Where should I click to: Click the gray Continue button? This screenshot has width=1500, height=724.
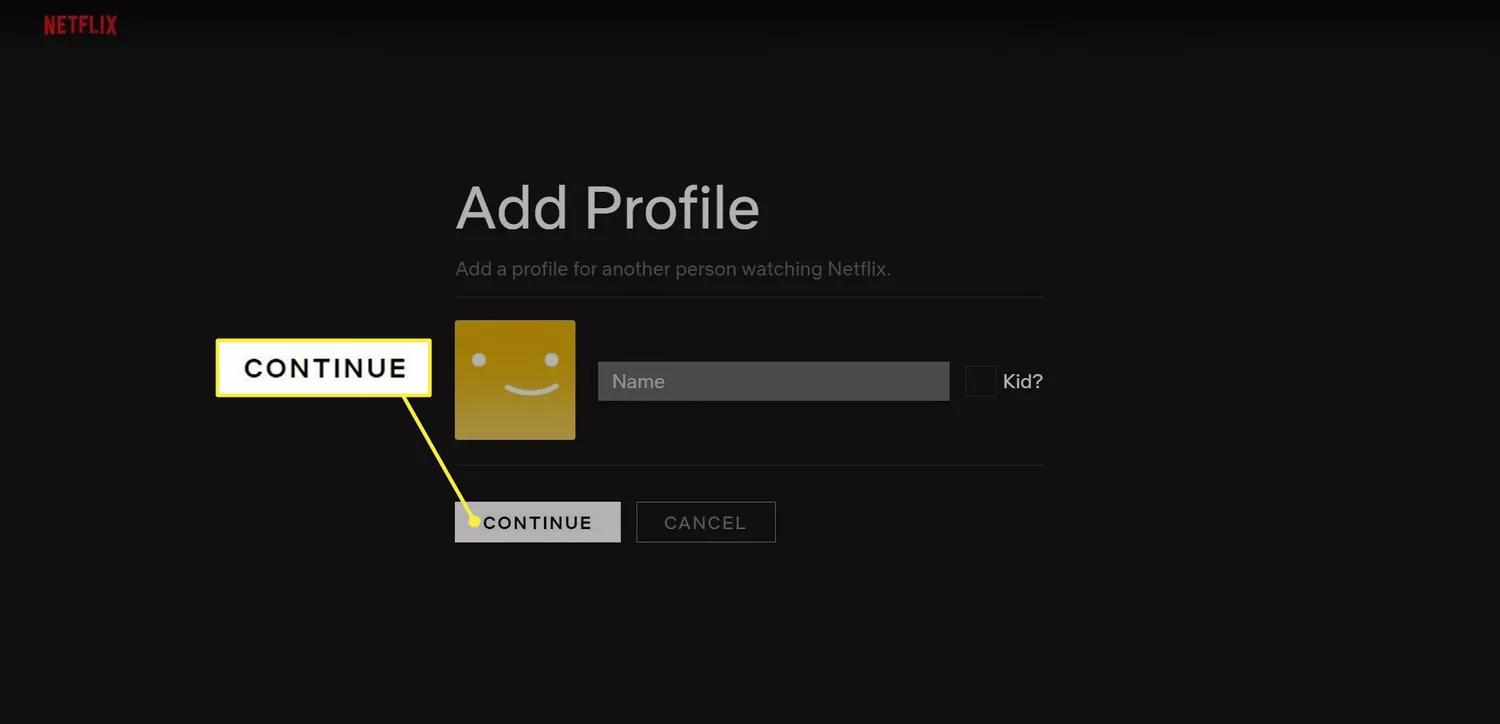537,522
